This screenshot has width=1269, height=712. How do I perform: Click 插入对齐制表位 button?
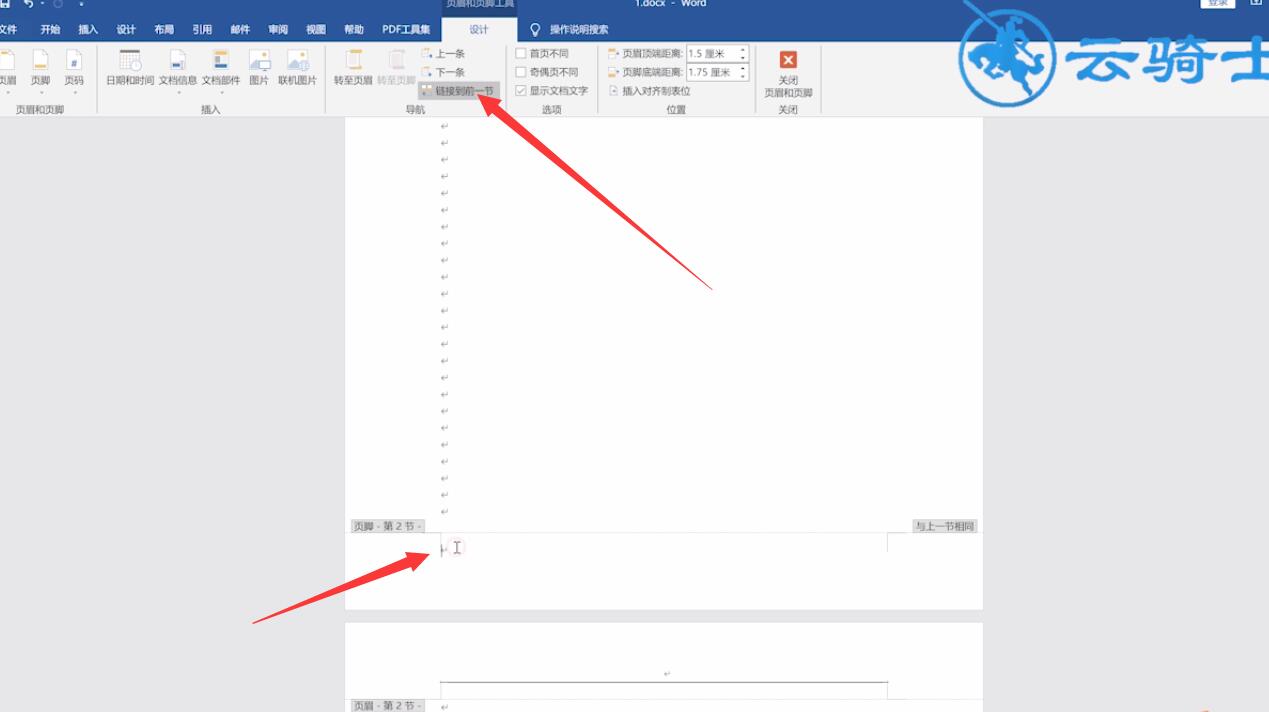click(x=649, y=90)
